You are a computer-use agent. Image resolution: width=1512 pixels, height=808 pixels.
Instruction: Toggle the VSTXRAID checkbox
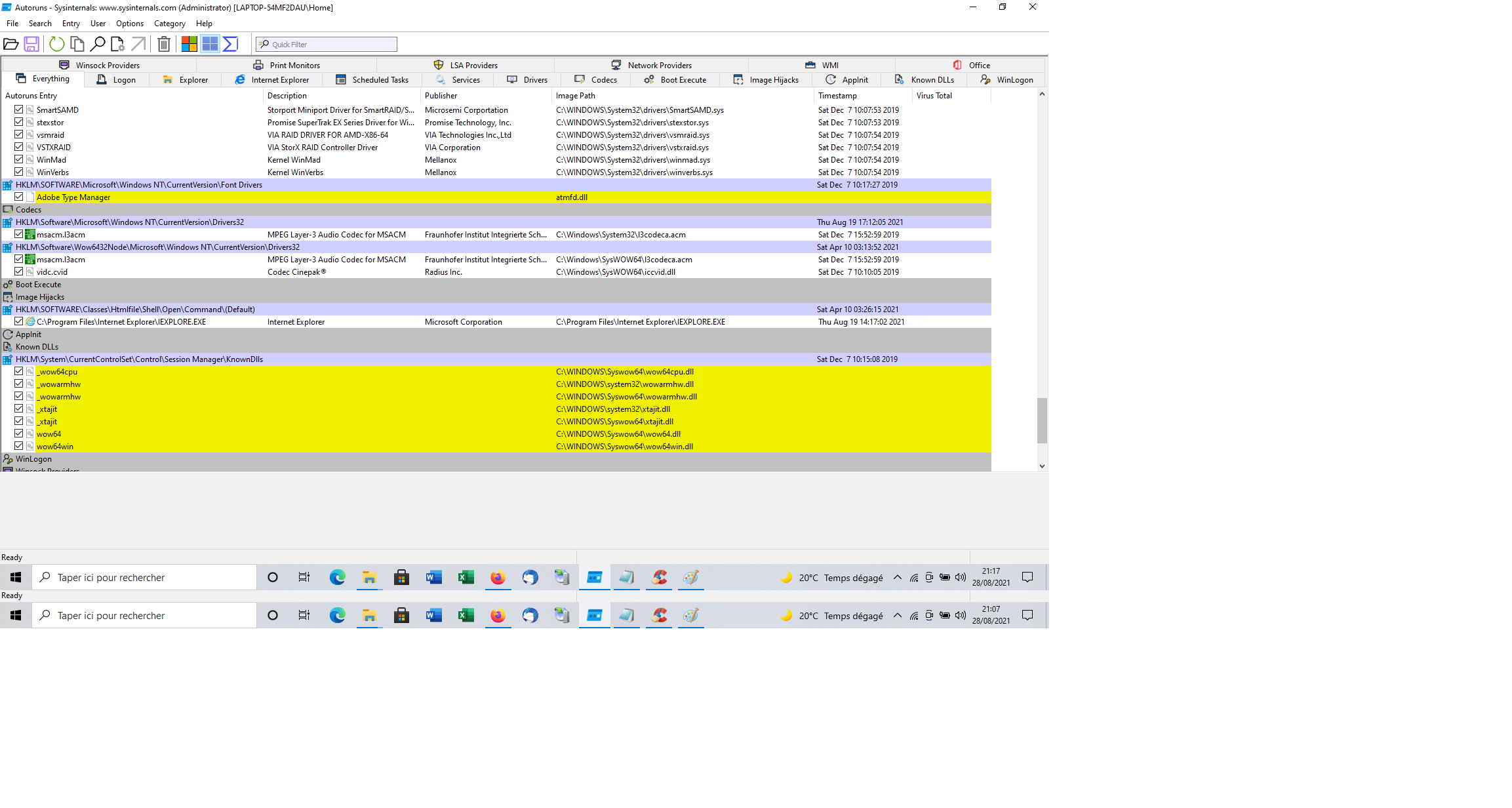(x=19, y=147)
